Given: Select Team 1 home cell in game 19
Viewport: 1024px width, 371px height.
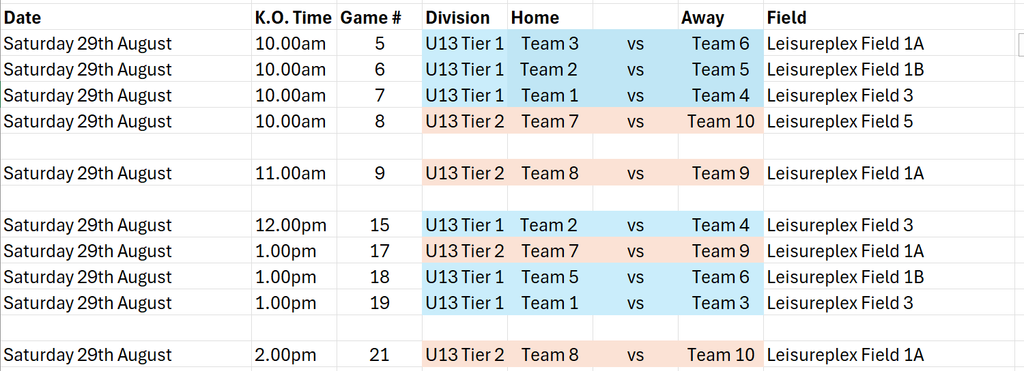Looking at the screenshot, I should click(x=550, y=303).
